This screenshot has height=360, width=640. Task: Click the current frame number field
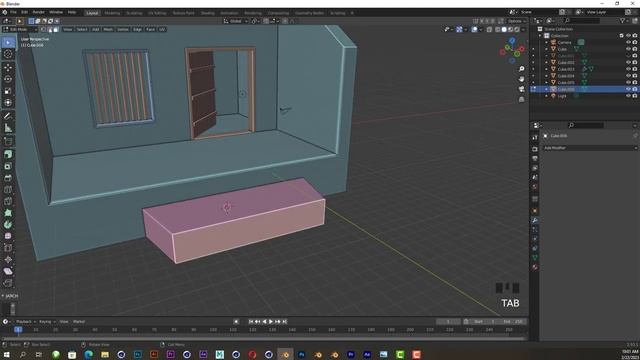pos(448,322)
